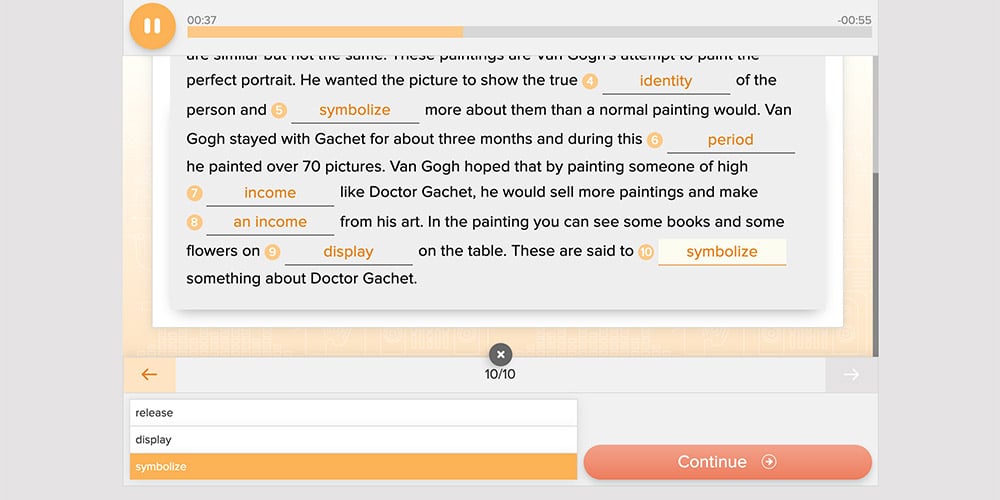This screenshot has width=1000, height=500.
Task: Go to the next question arrow
Action: pyautogui.click(x=851, y=375)
